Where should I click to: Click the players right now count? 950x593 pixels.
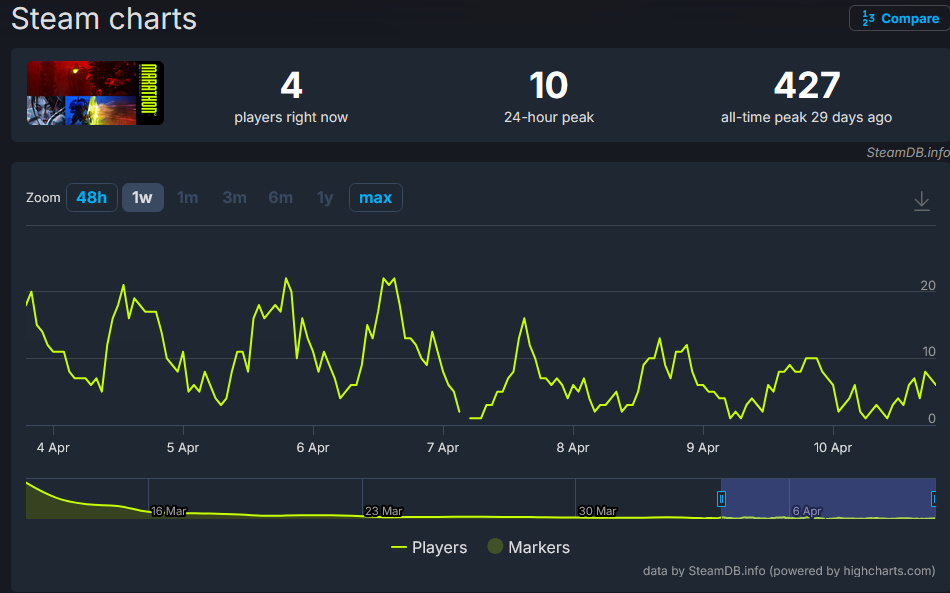point(291,85)
